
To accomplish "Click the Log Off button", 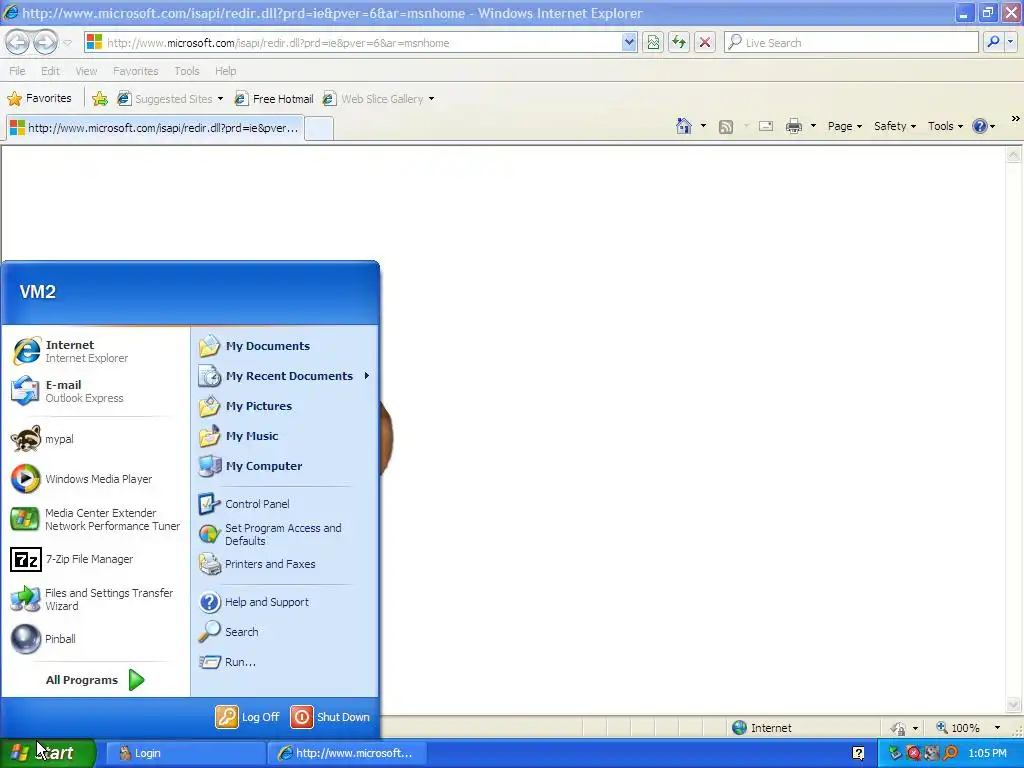I will tap(248, 717).
